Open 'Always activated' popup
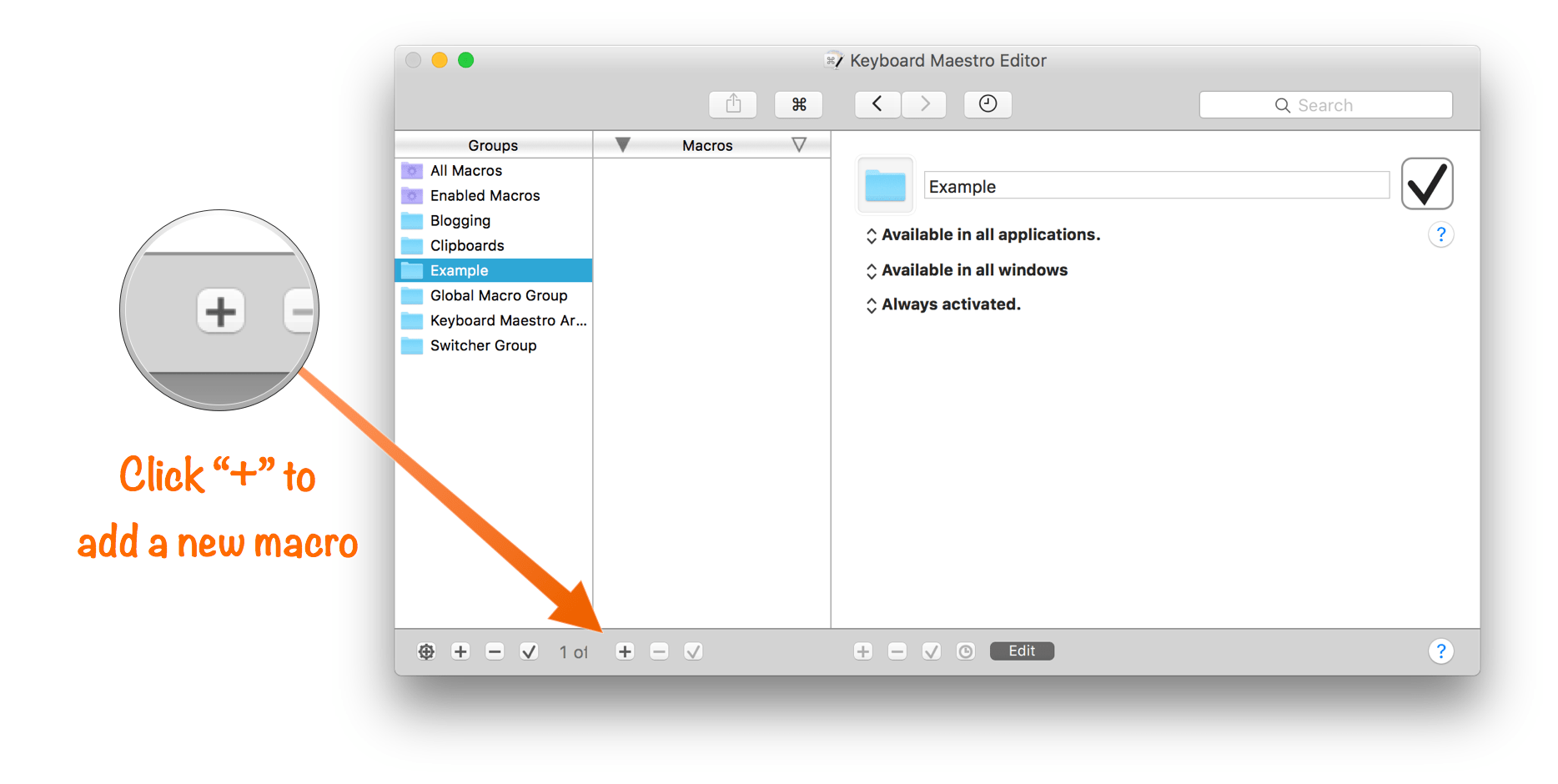Screen dimensions: 1558x784 tap(944, 304)
